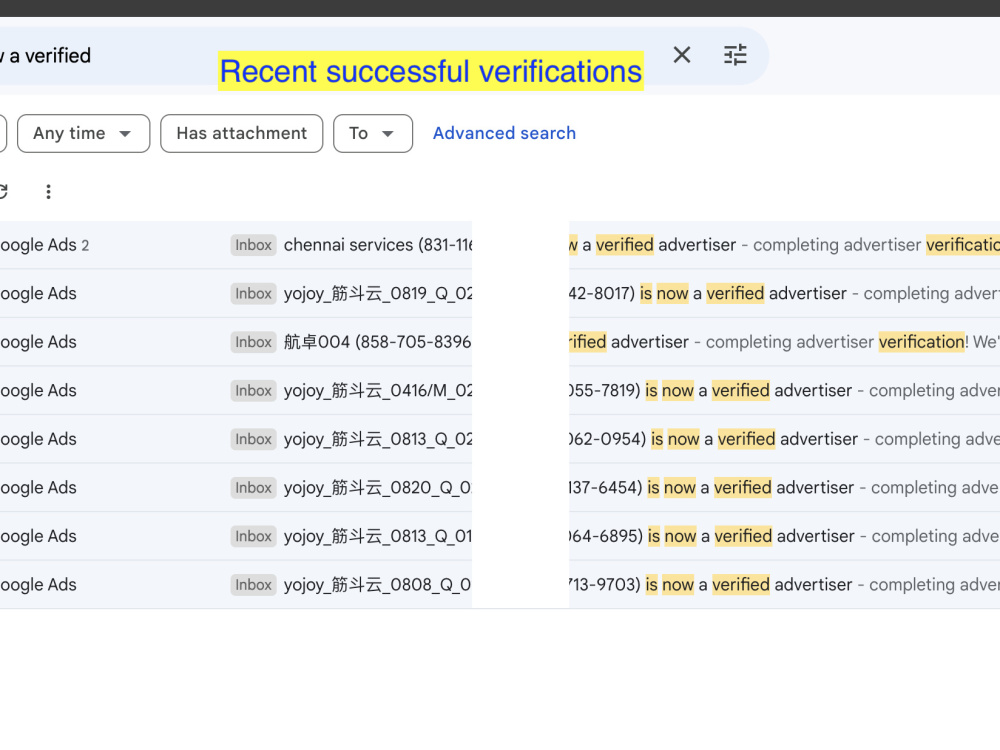This screenshot has height=750, width=1000.
Task: Click the snippet ending 13-9703) is now a verified advertiser
Action: point(710,584)
